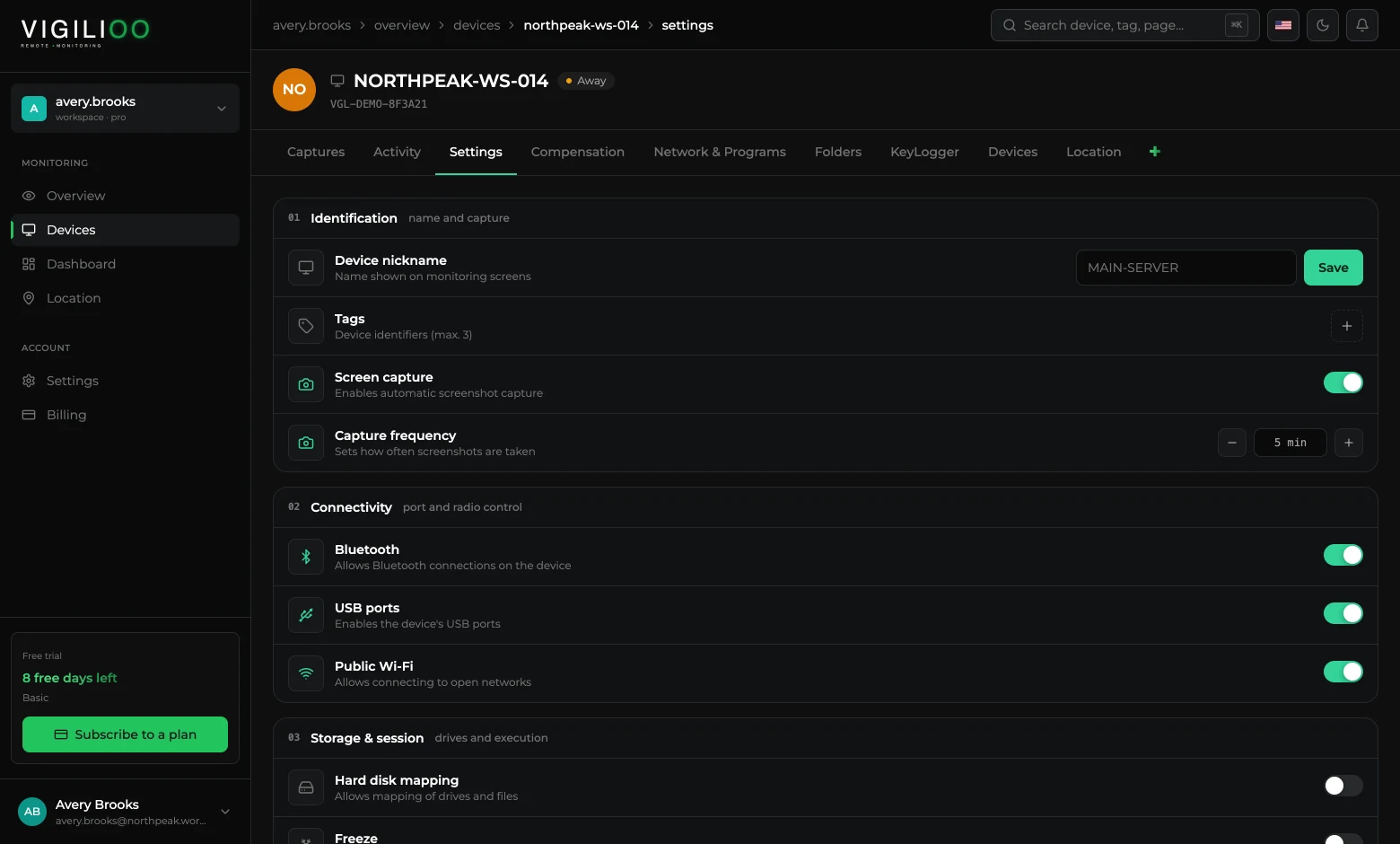Click the Identification section heading
Image resolution: width=1400 pixels, height=844 pixels.
354,218
